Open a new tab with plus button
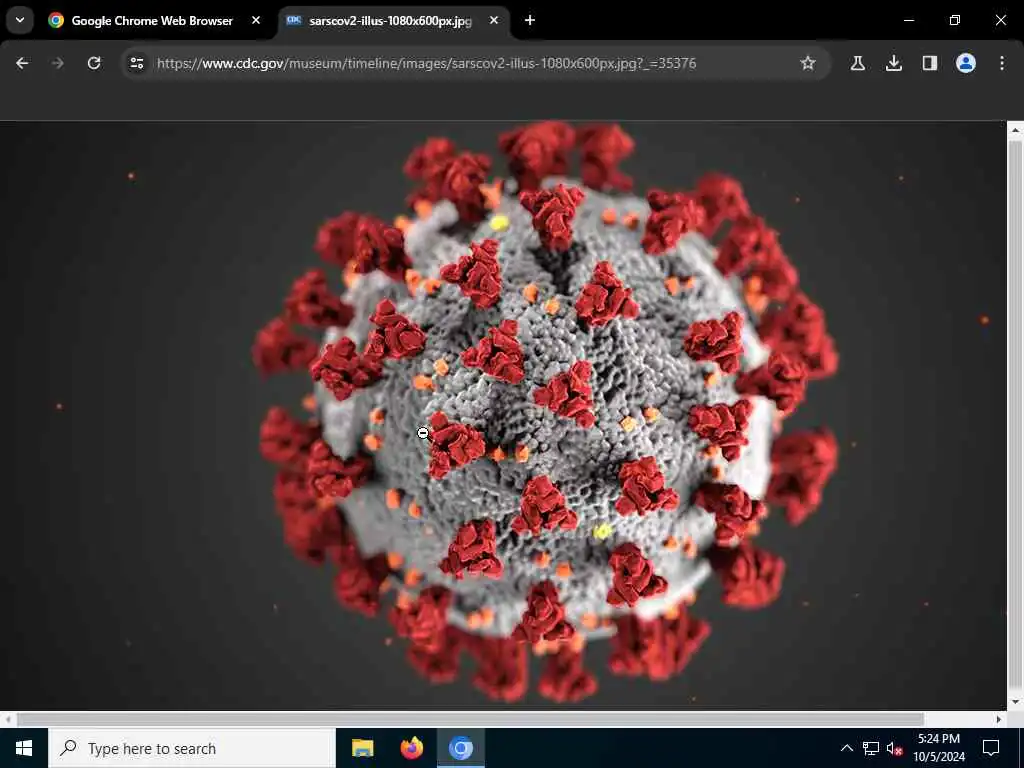 coord(530,20)
